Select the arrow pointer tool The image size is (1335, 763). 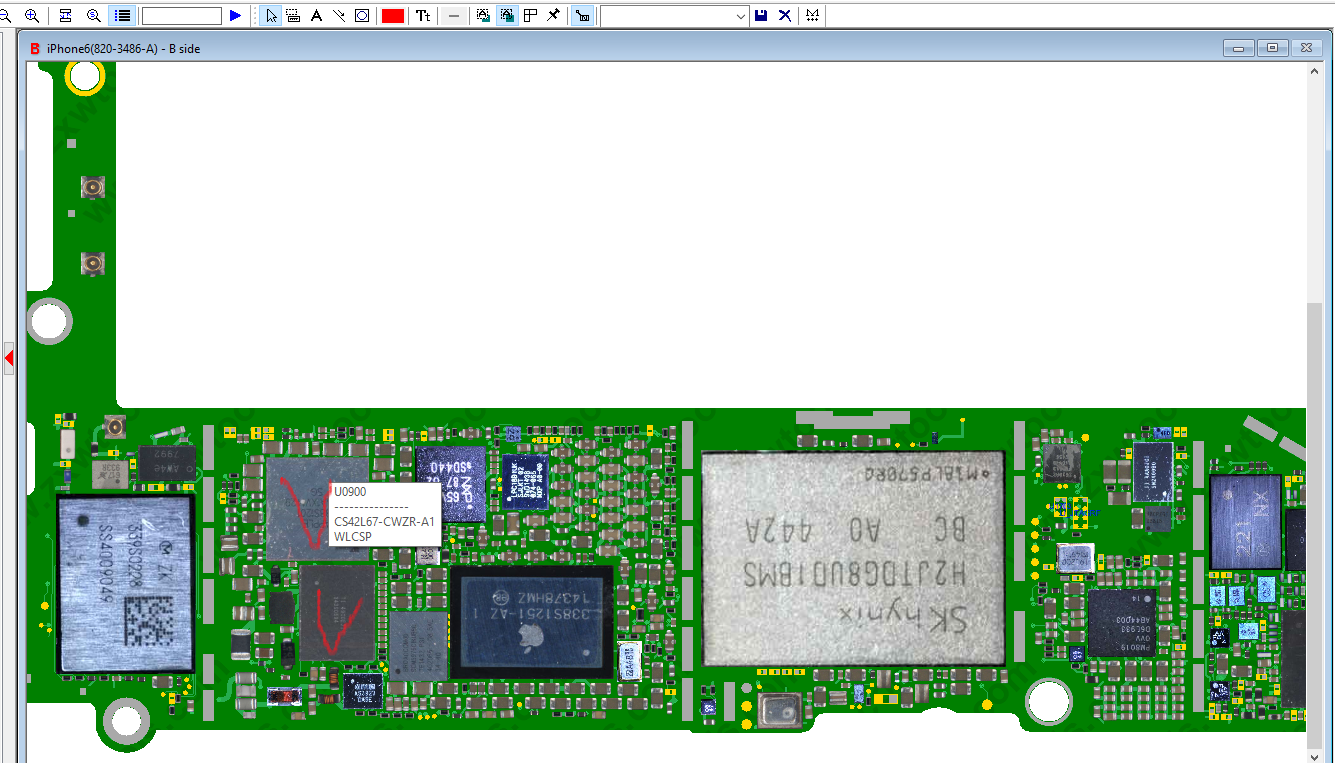point(271,16)
